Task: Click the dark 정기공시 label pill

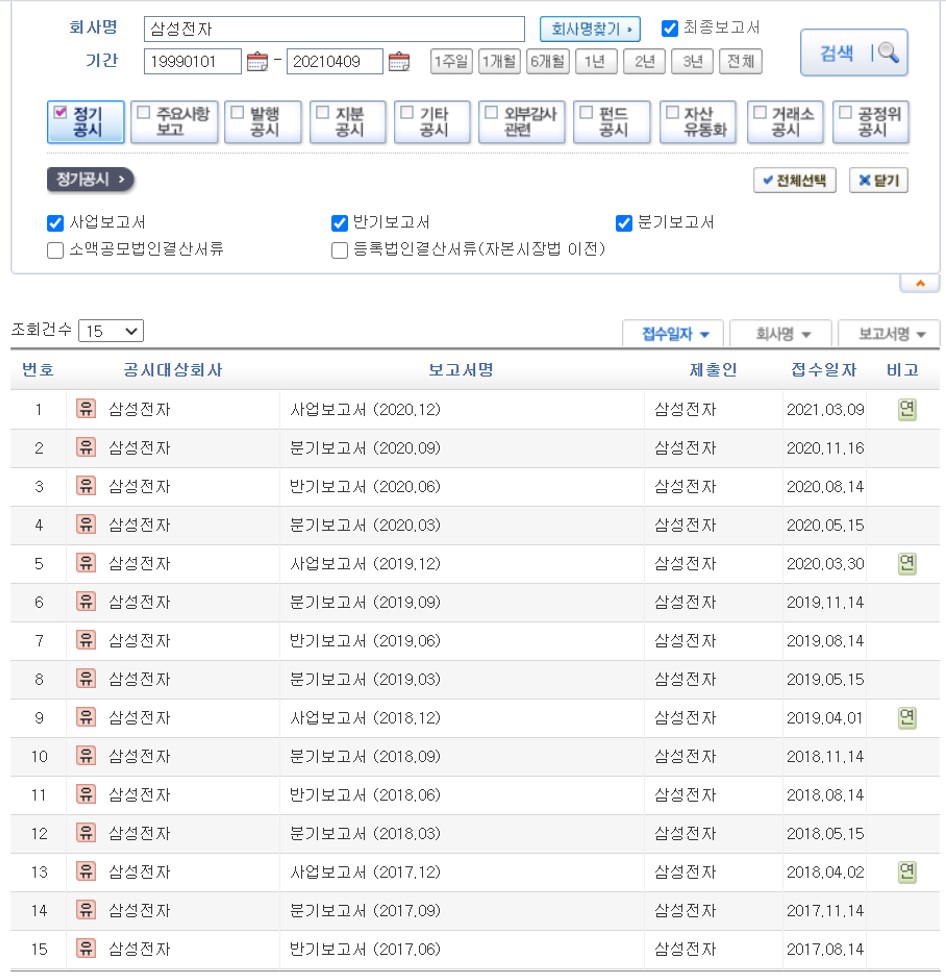Action: (x=90, y=179)
